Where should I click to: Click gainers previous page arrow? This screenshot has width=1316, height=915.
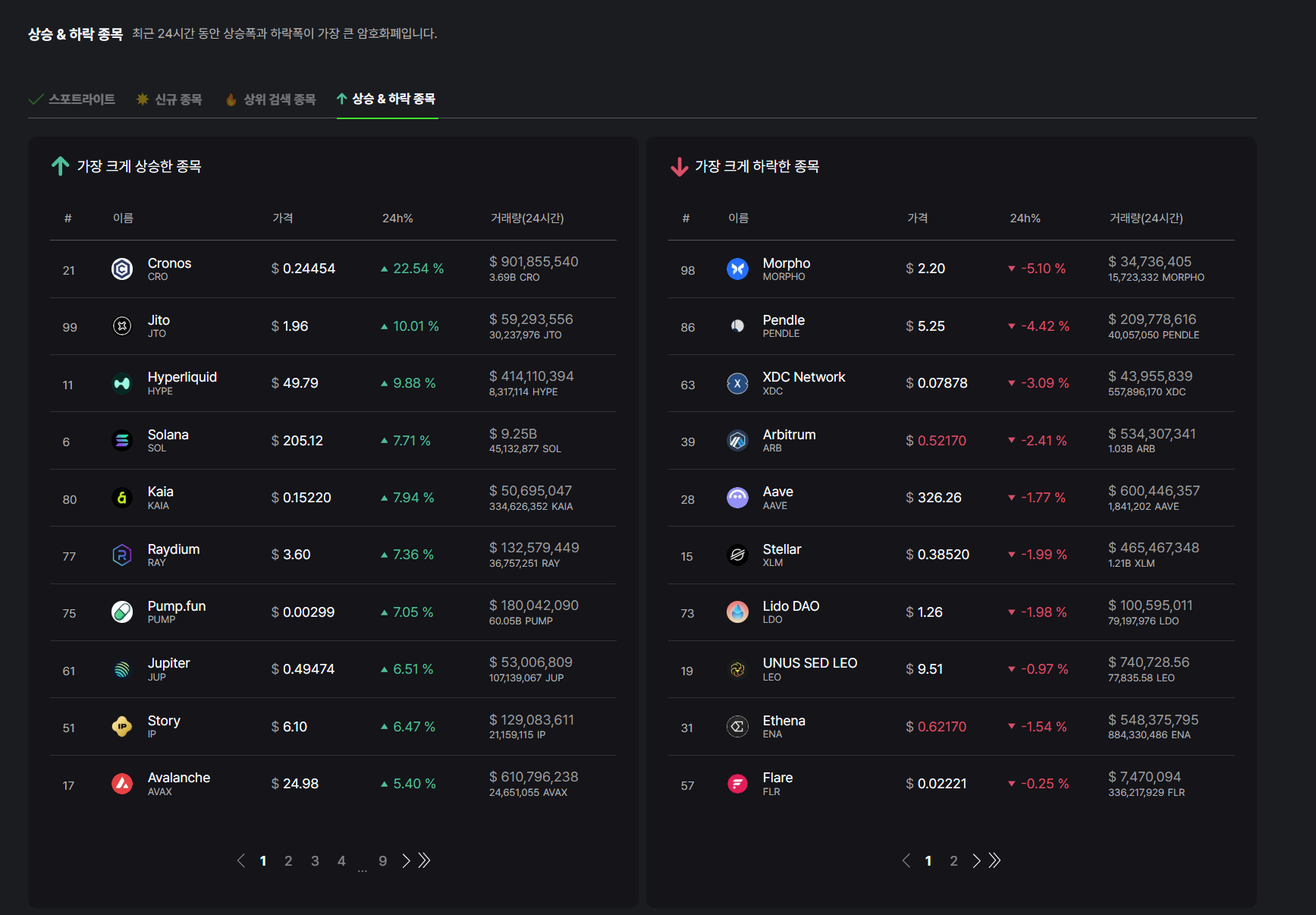[241, 860]
